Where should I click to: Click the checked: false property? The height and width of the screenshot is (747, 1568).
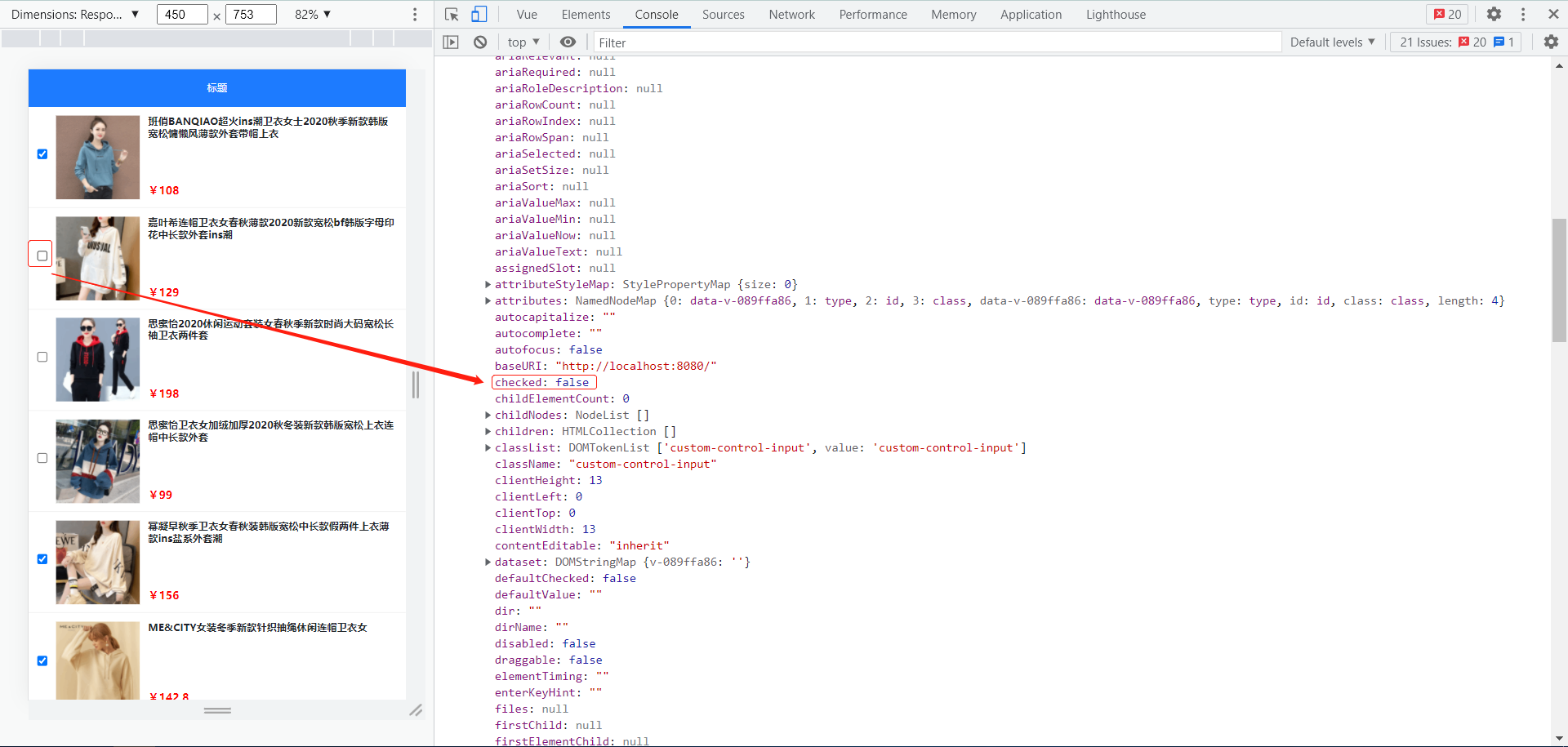point(542,382)
